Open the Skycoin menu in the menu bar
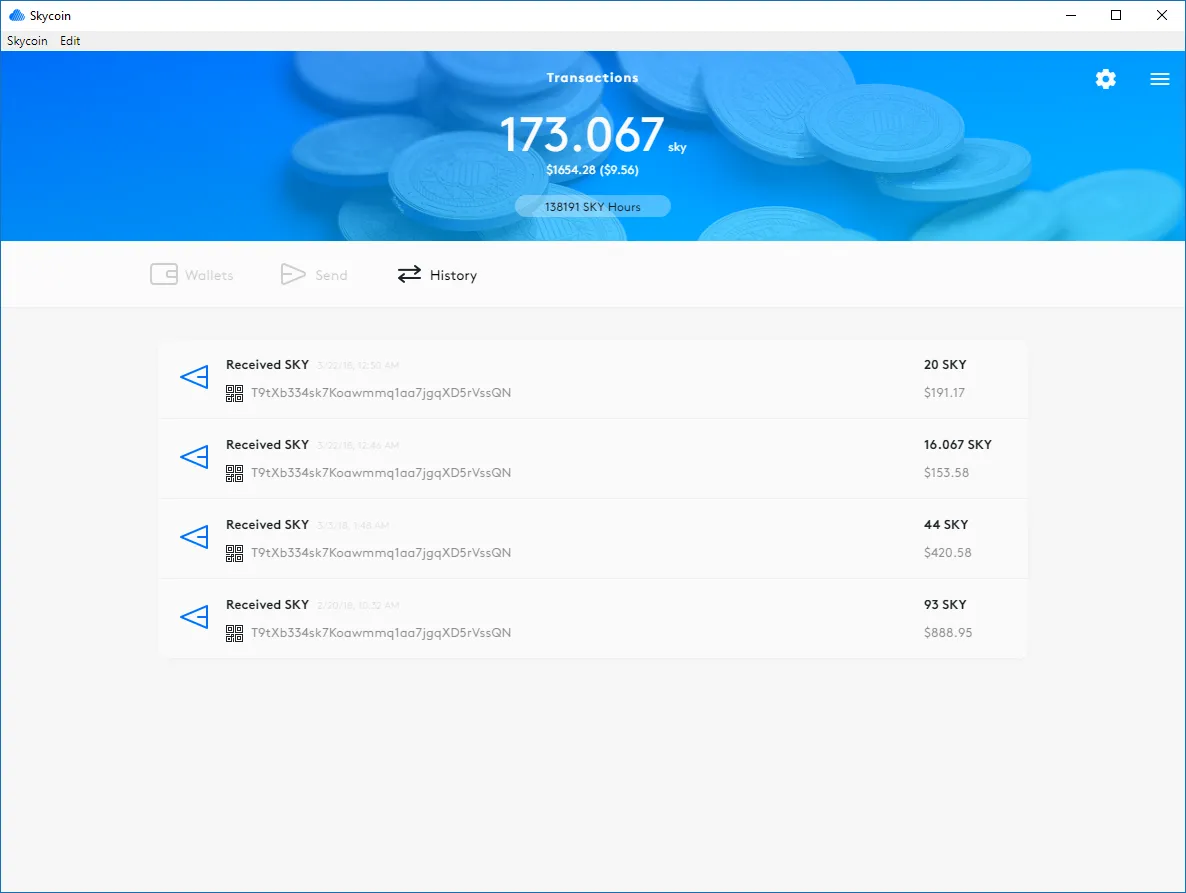Screen dimensions: 1186x893 27,41
